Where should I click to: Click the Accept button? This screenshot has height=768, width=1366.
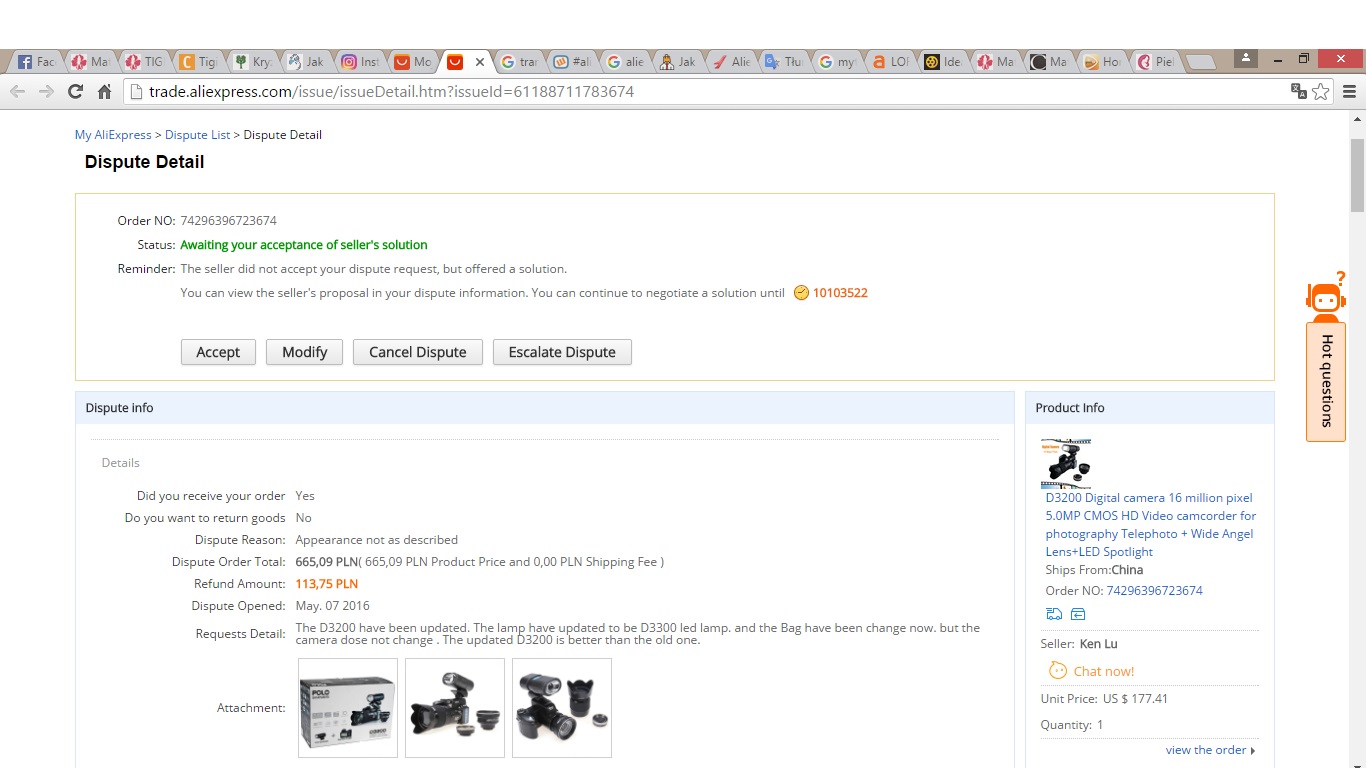(218, 352)
